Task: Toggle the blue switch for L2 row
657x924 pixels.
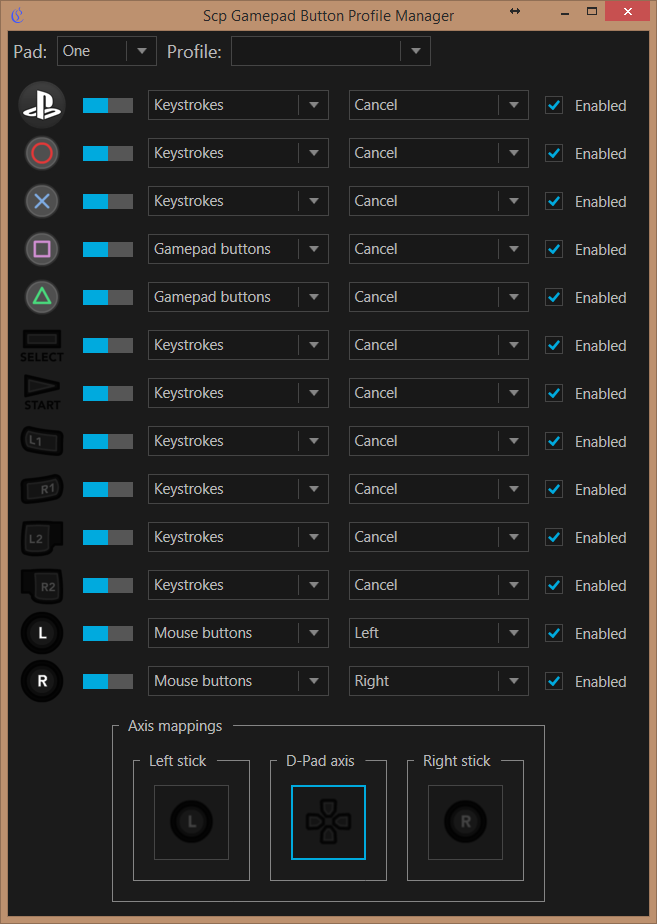Action: click(108, 537)
